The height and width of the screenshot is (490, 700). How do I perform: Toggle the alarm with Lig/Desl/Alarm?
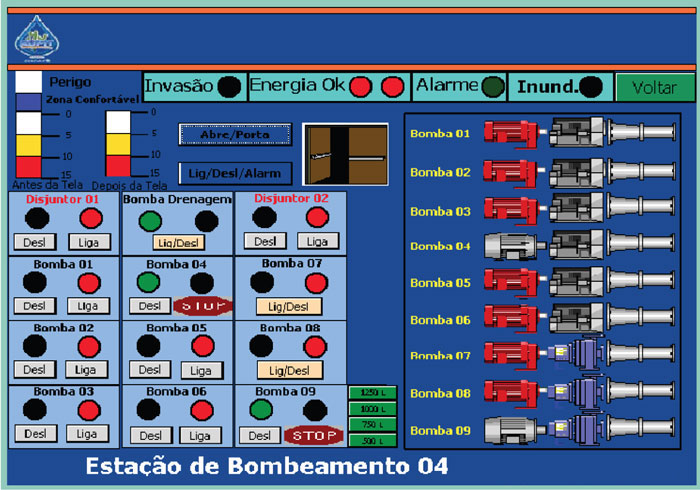(236, 172)
